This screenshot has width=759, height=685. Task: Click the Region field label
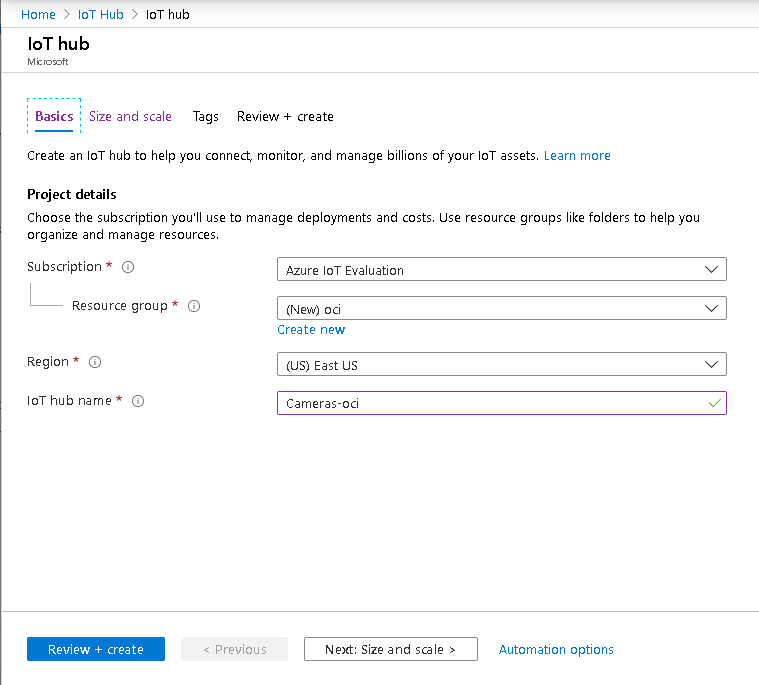coord(48,362)
